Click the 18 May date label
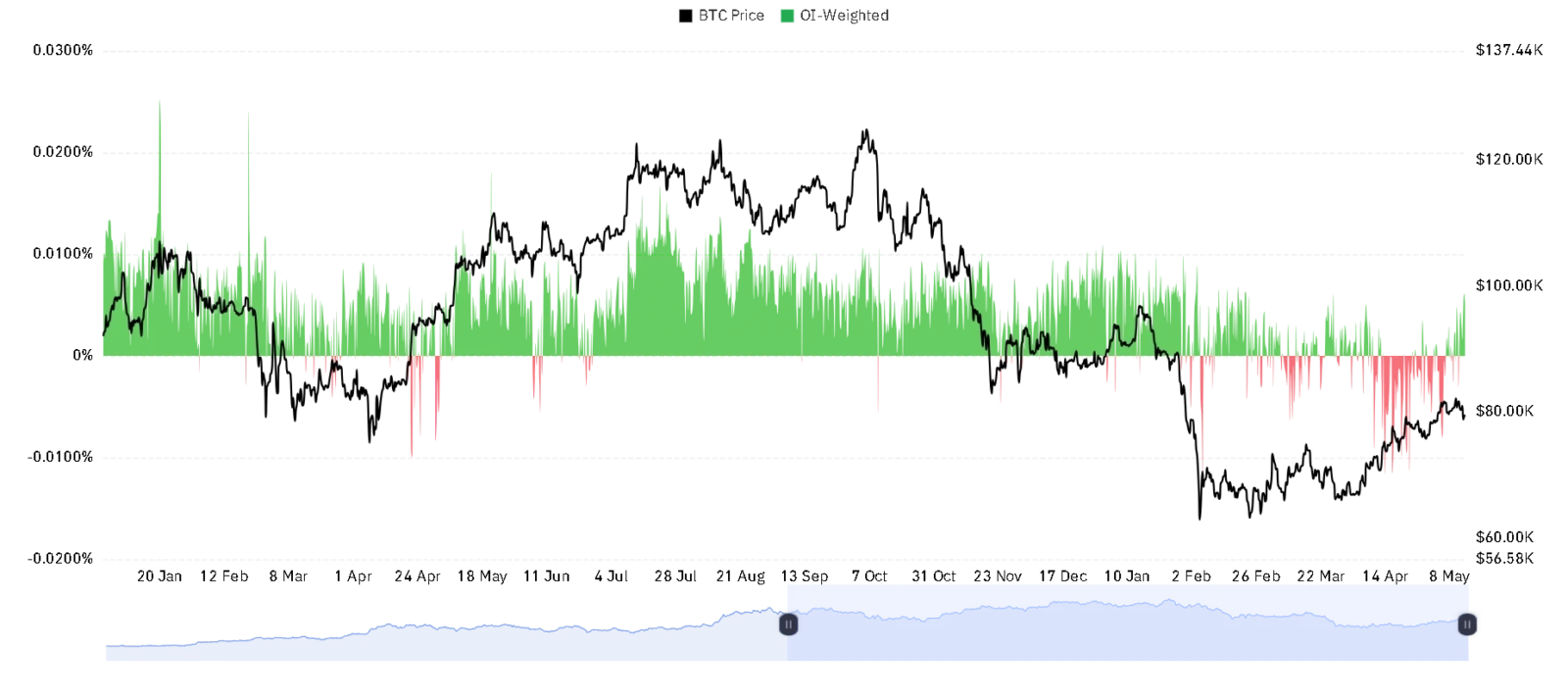Image resolution: width=1568 pixels, height=699 pixels. tap(482, 576)
